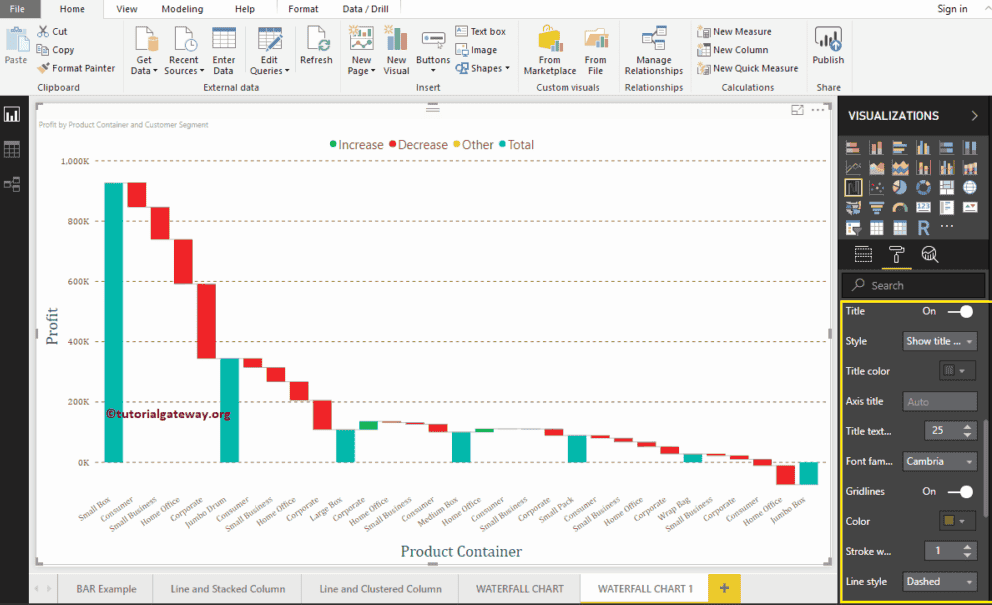This screenshot has height=605, width=992.
Task: Select the Funnel chart visualization icon
Action: [x=877, y=207]
